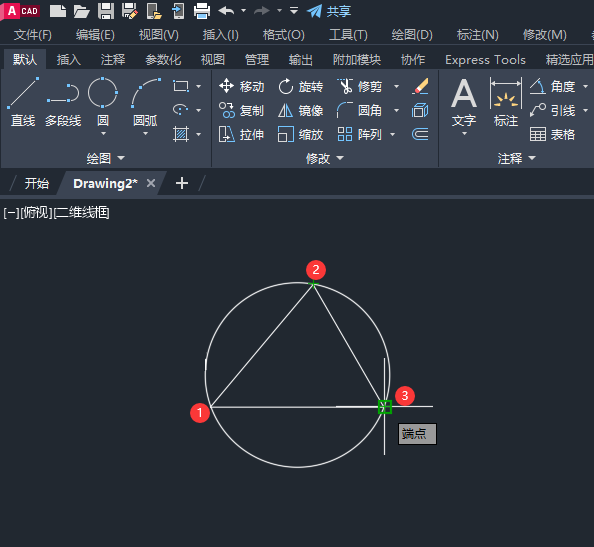Open the Trim (修剪) dropdown arrow
This screenshot has height=547, width=594.
point(396,86)
